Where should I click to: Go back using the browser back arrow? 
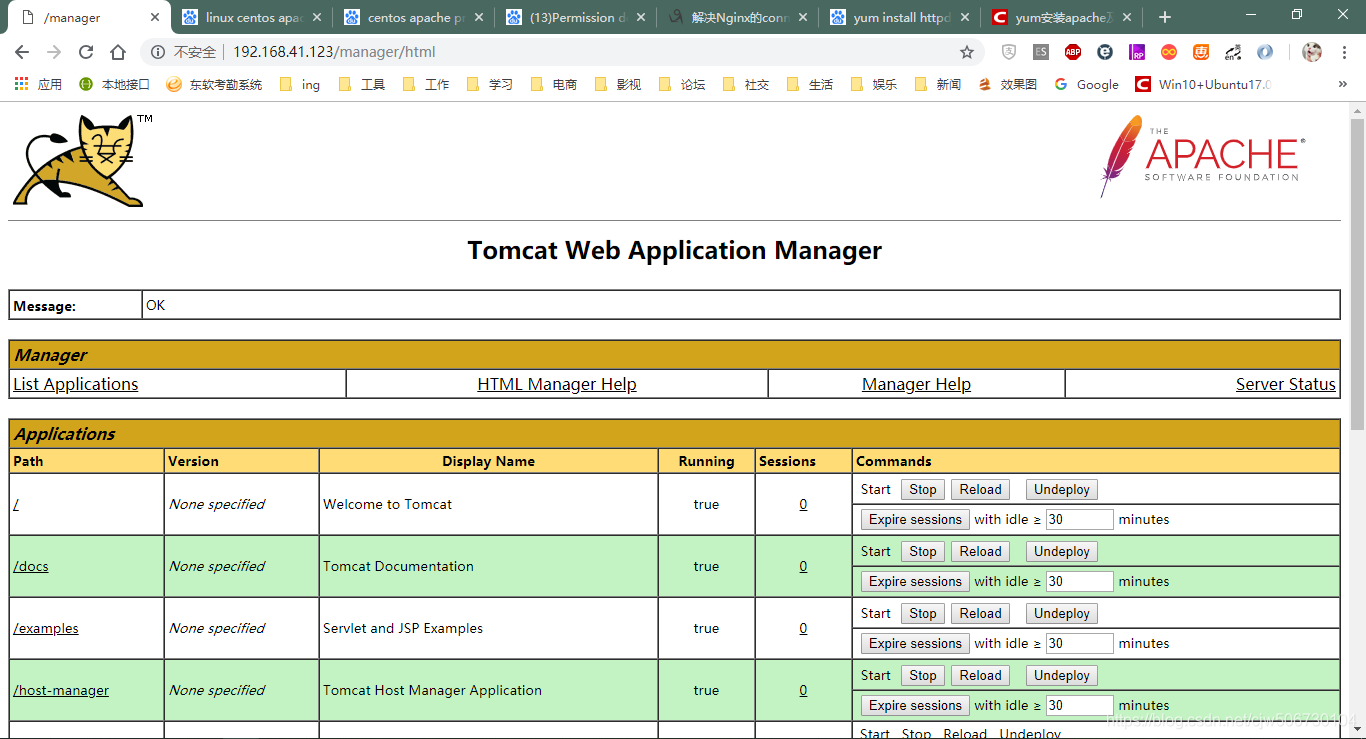click(x=22, y=52)
